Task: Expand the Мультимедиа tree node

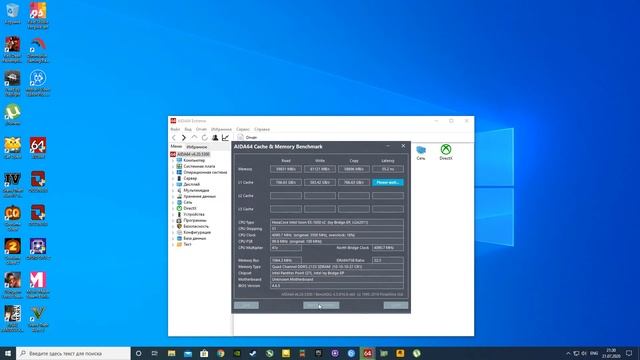Action: [173, 190]
